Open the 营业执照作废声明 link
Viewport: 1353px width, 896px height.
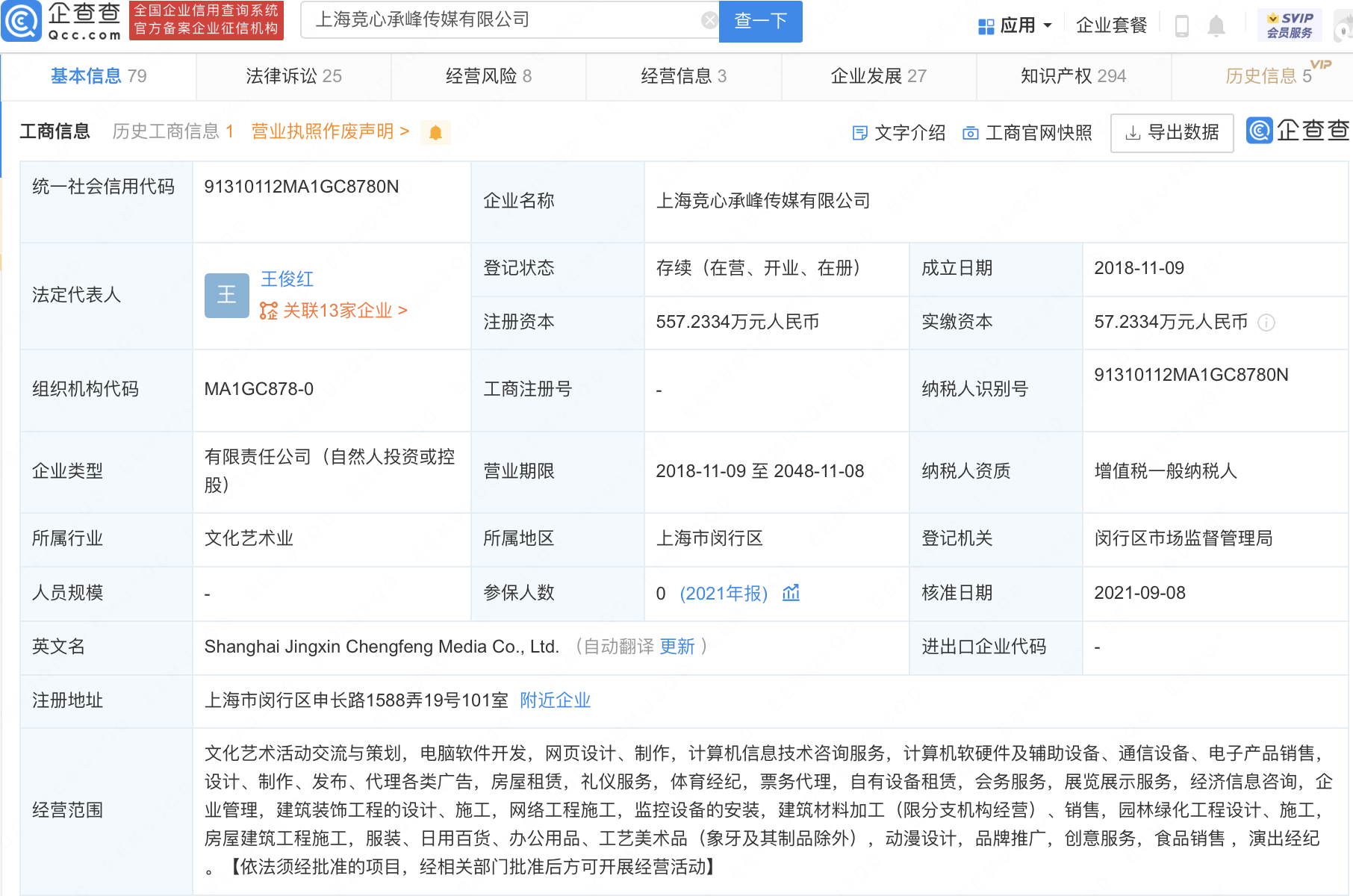[x=330, y=132]
